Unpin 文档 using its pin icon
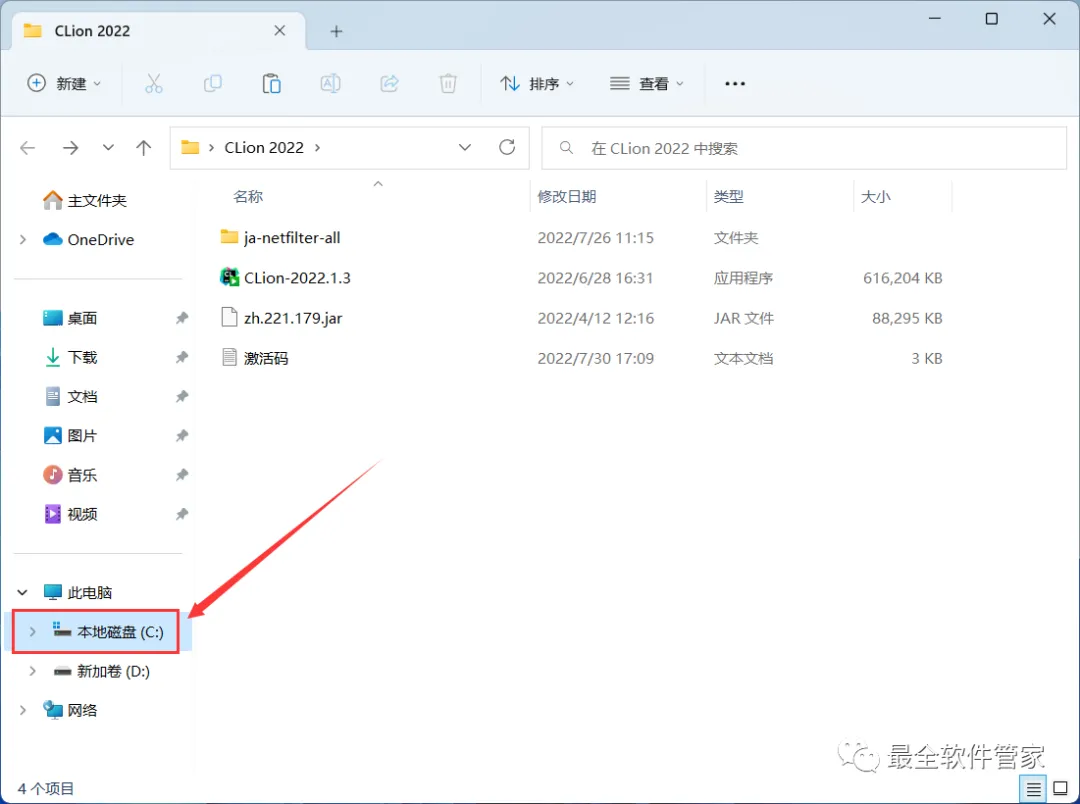1080x804 pixels. click(182, 397)
